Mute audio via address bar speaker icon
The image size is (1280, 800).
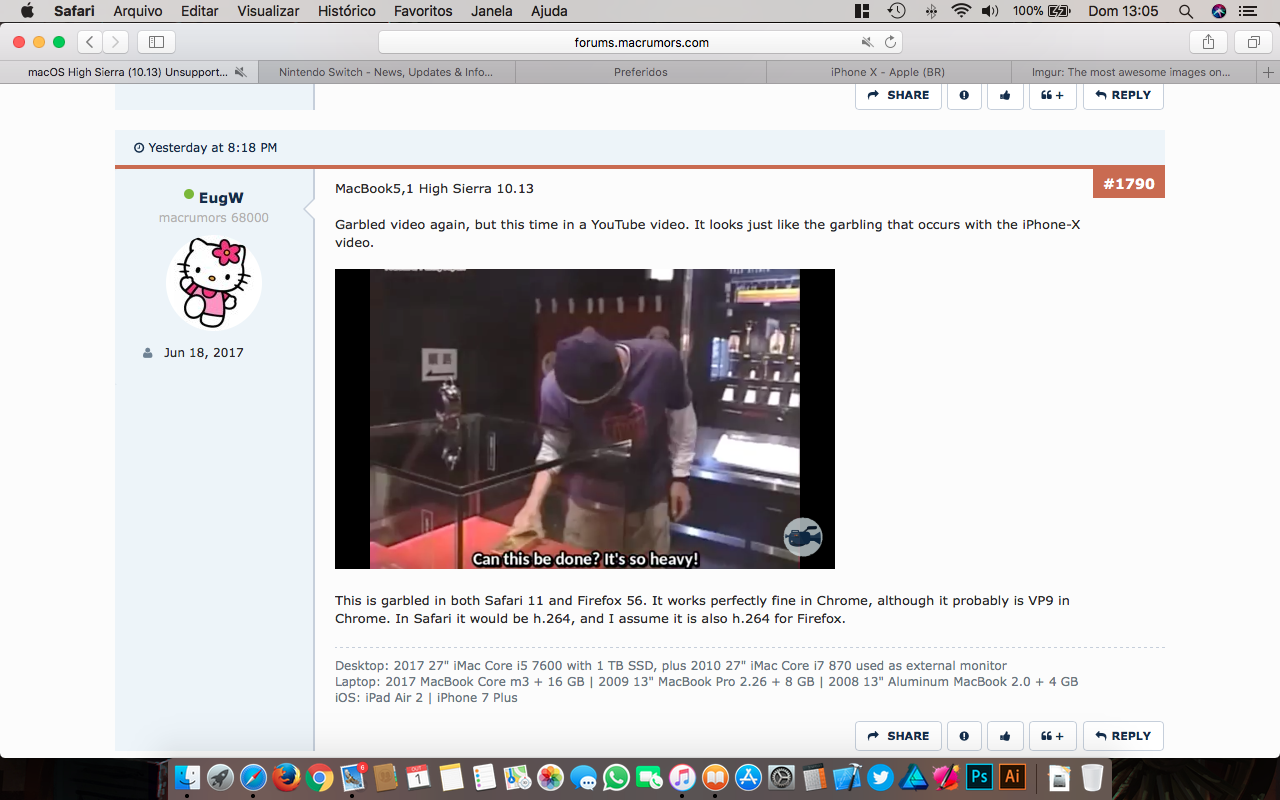[867, 42]
